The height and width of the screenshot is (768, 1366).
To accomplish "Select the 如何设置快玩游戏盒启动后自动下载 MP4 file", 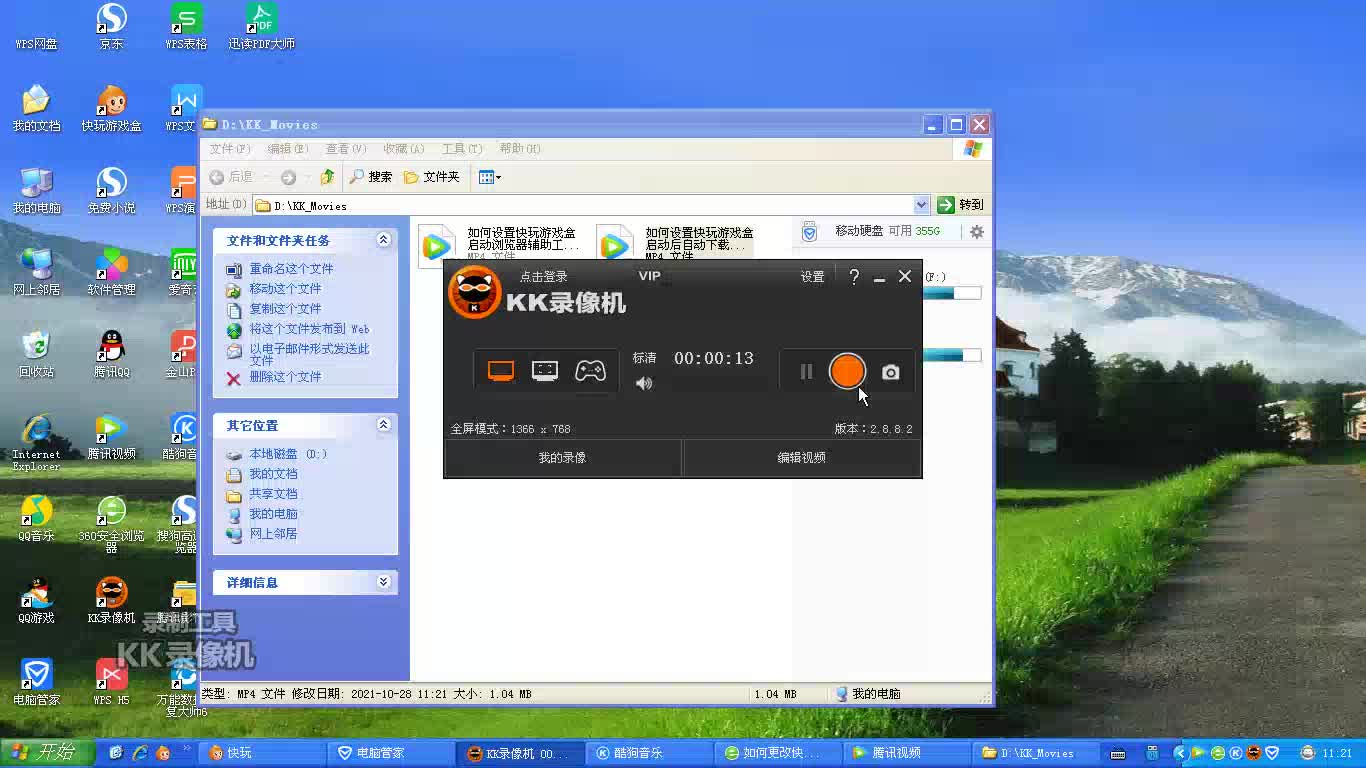I will pyautogui.click(x=677, y=245).
